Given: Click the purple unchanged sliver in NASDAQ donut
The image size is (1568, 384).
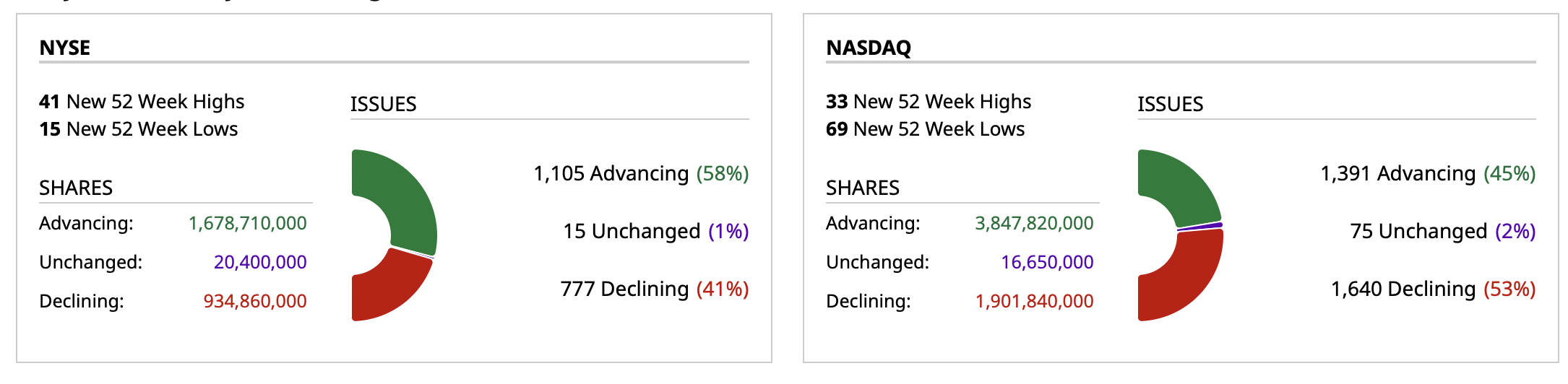Looking at the screenshot, I should pos(1201,227).
